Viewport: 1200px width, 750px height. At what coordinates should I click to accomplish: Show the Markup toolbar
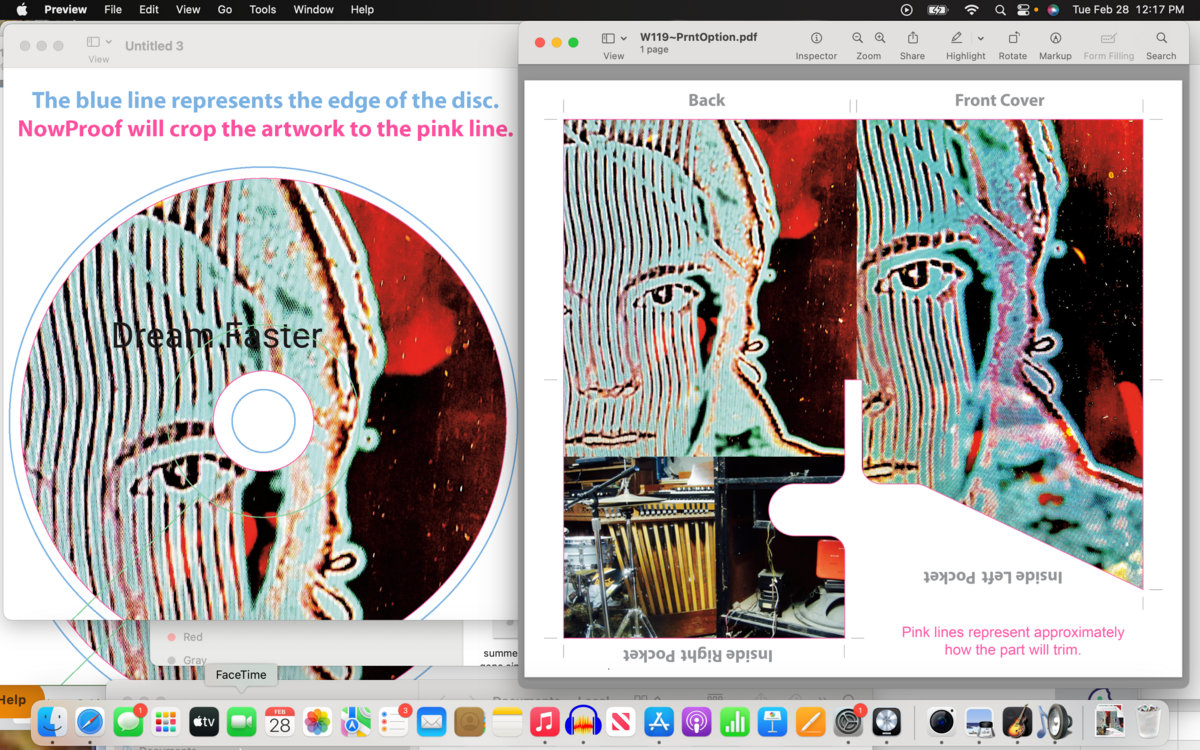[x=1055, y=38]
